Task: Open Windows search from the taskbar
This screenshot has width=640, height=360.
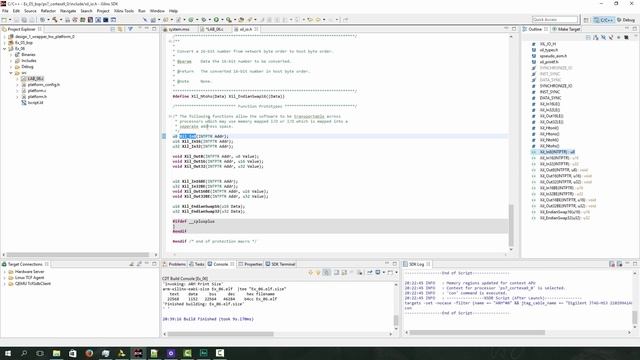Action: pos(24,353)
